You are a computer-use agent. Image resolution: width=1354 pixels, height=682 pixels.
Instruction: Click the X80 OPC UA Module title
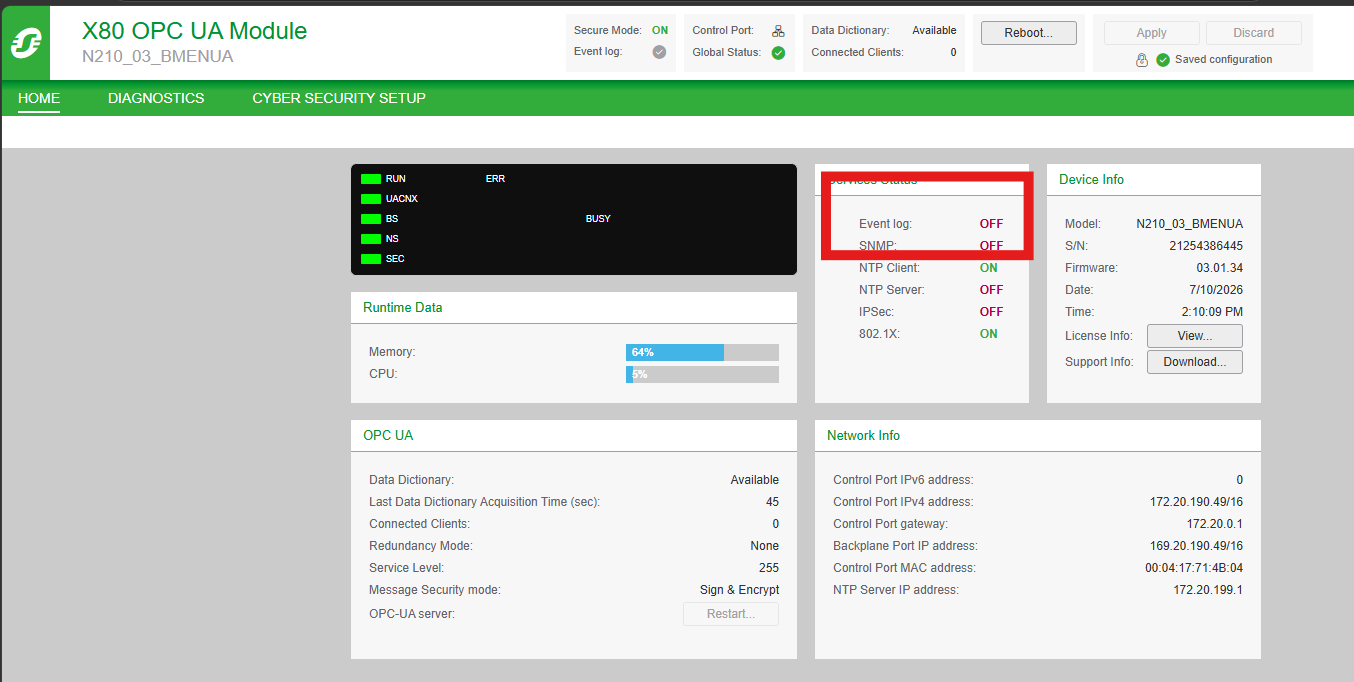(194, 31)
